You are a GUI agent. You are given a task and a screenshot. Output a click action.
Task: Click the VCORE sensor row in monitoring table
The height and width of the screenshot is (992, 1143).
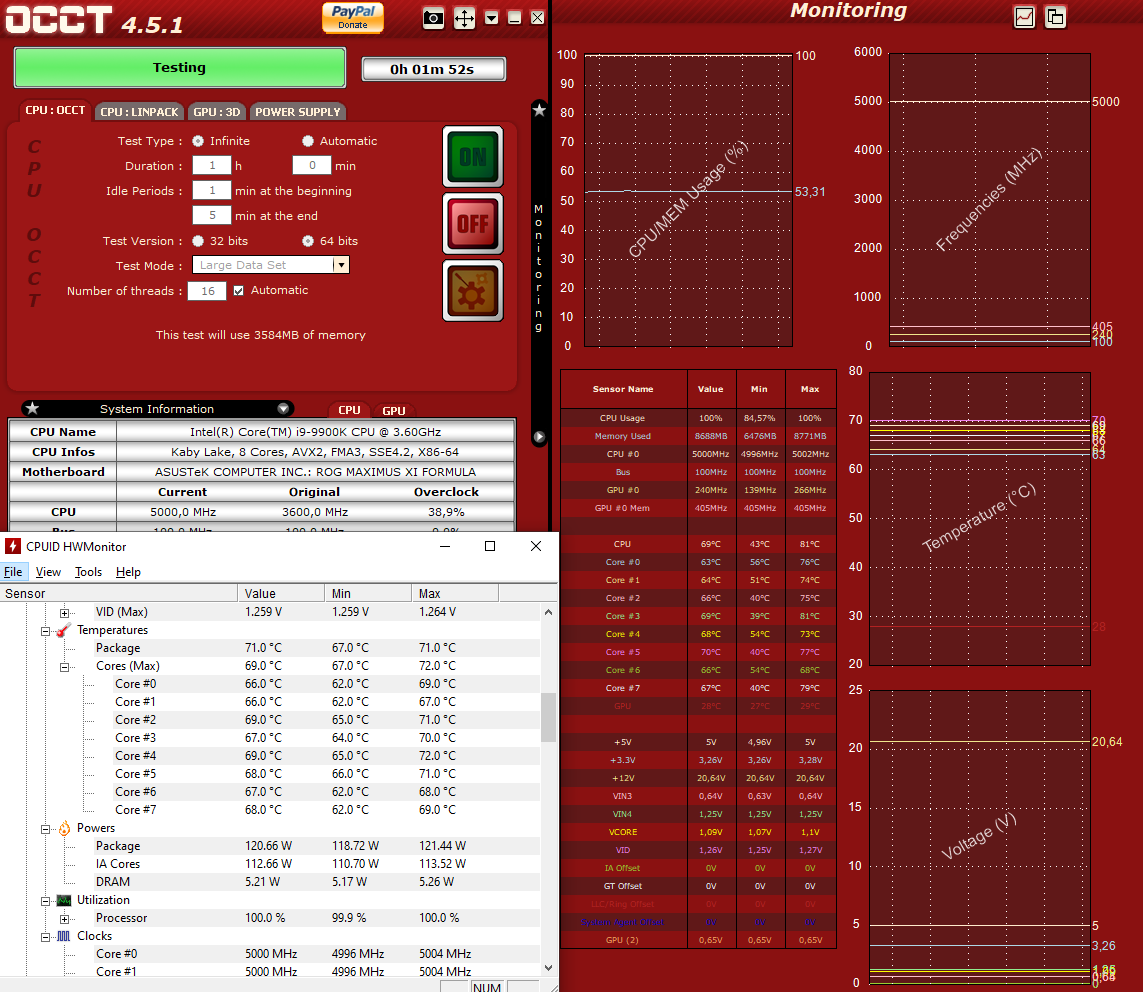coord(698,832)
